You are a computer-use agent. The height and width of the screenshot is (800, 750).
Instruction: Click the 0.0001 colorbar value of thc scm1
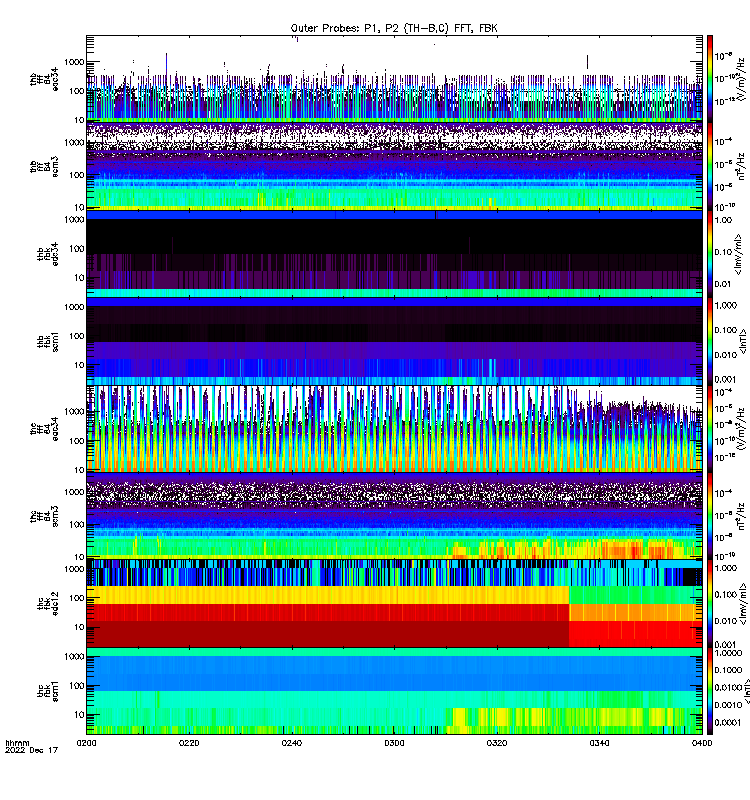point(728,722)
